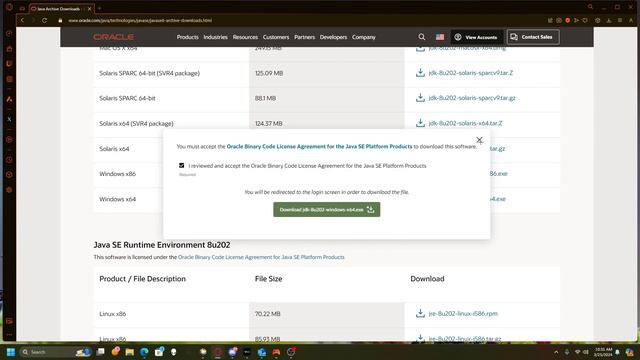The image size is (640, 360).
Task: Click the Windows taskbar Search box
Action: pyautogui.click(x=55, y=352)
